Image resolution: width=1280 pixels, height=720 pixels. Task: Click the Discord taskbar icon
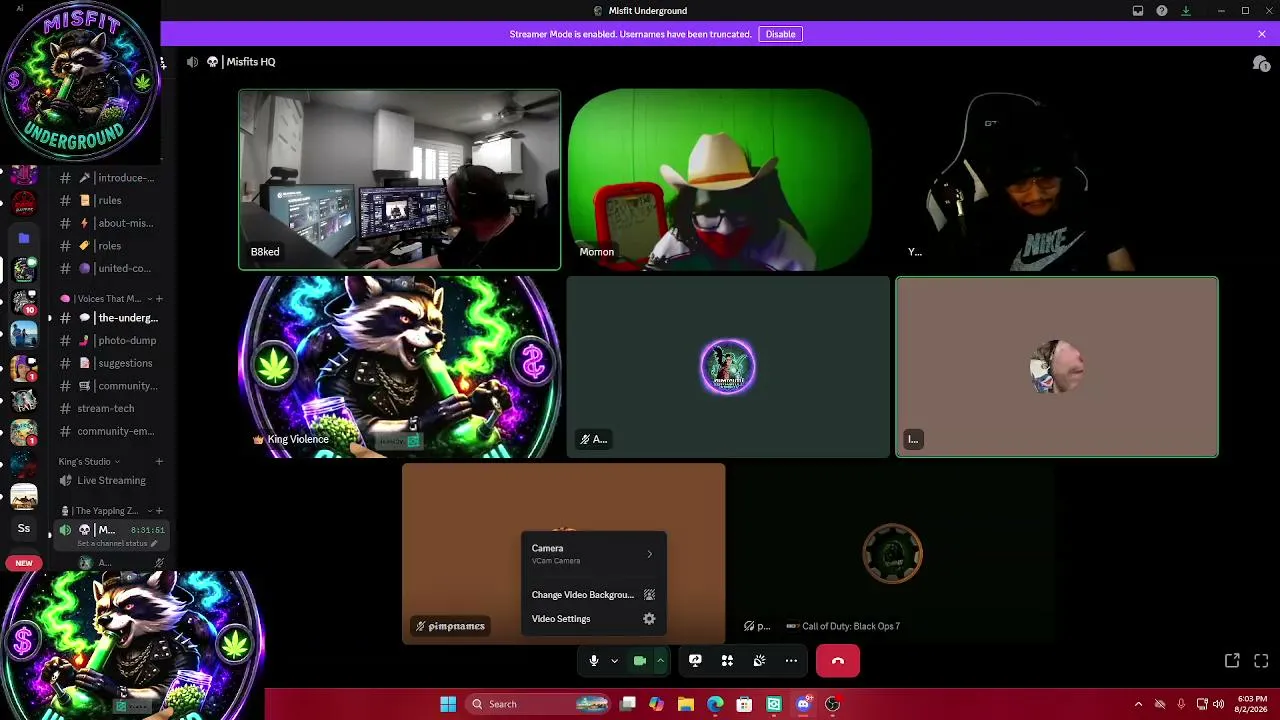(x=803, y=704)
